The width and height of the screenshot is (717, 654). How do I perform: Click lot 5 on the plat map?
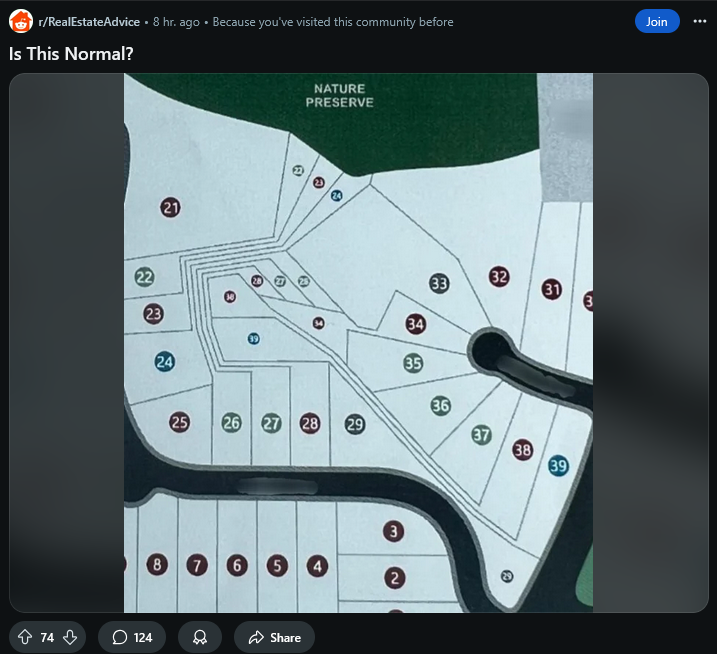click(x=277, y=565)
